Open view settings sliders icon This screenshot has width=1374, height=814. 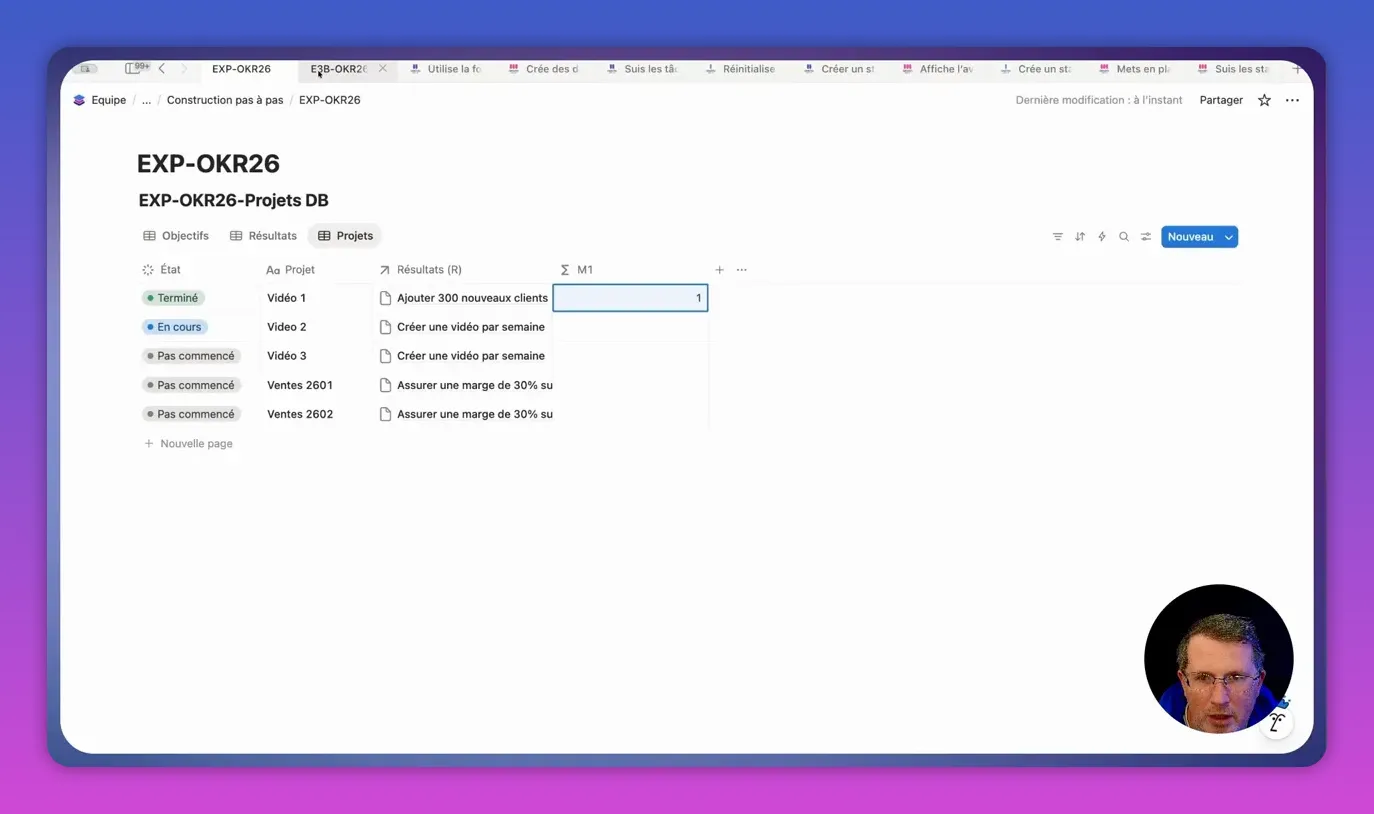pyautogui.click(x=1146, y=237)
